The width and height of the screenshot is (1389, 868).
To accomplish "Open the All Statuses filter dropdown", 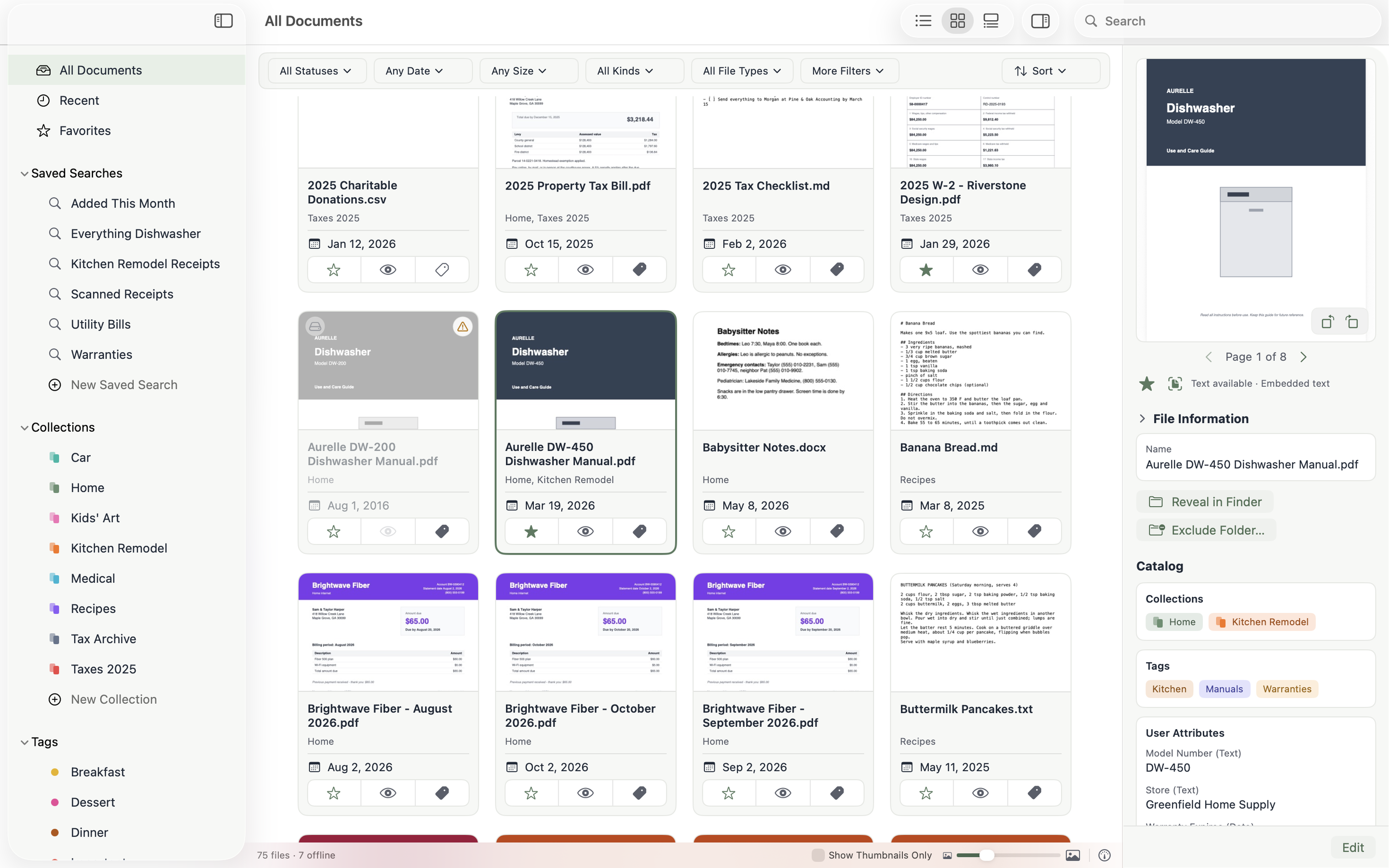I will (x=317, y=70).
